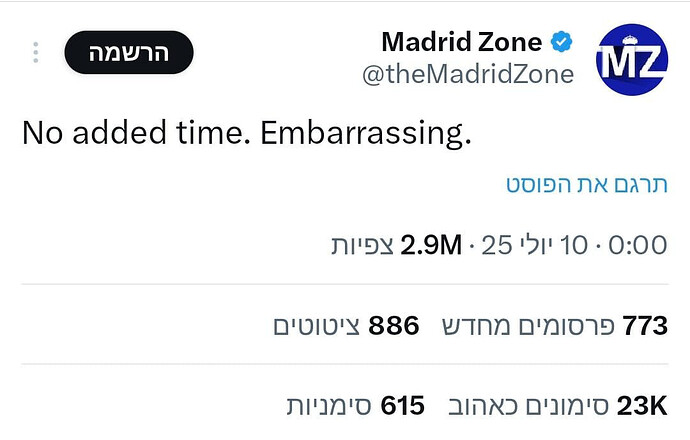This screenshot has height=440, width=690.
Task: Open the three-dot more options menu
Action: click(36, 53)
